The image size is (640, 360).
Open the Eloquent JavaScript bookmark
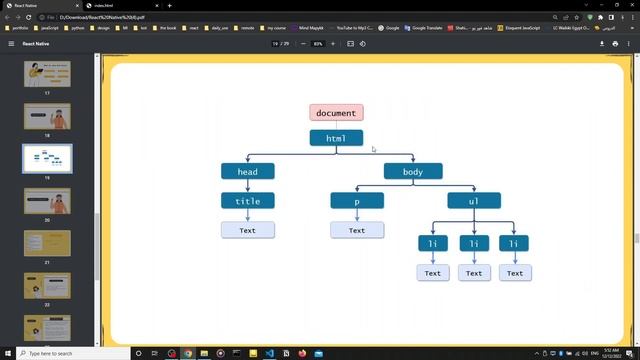point(519,28)
